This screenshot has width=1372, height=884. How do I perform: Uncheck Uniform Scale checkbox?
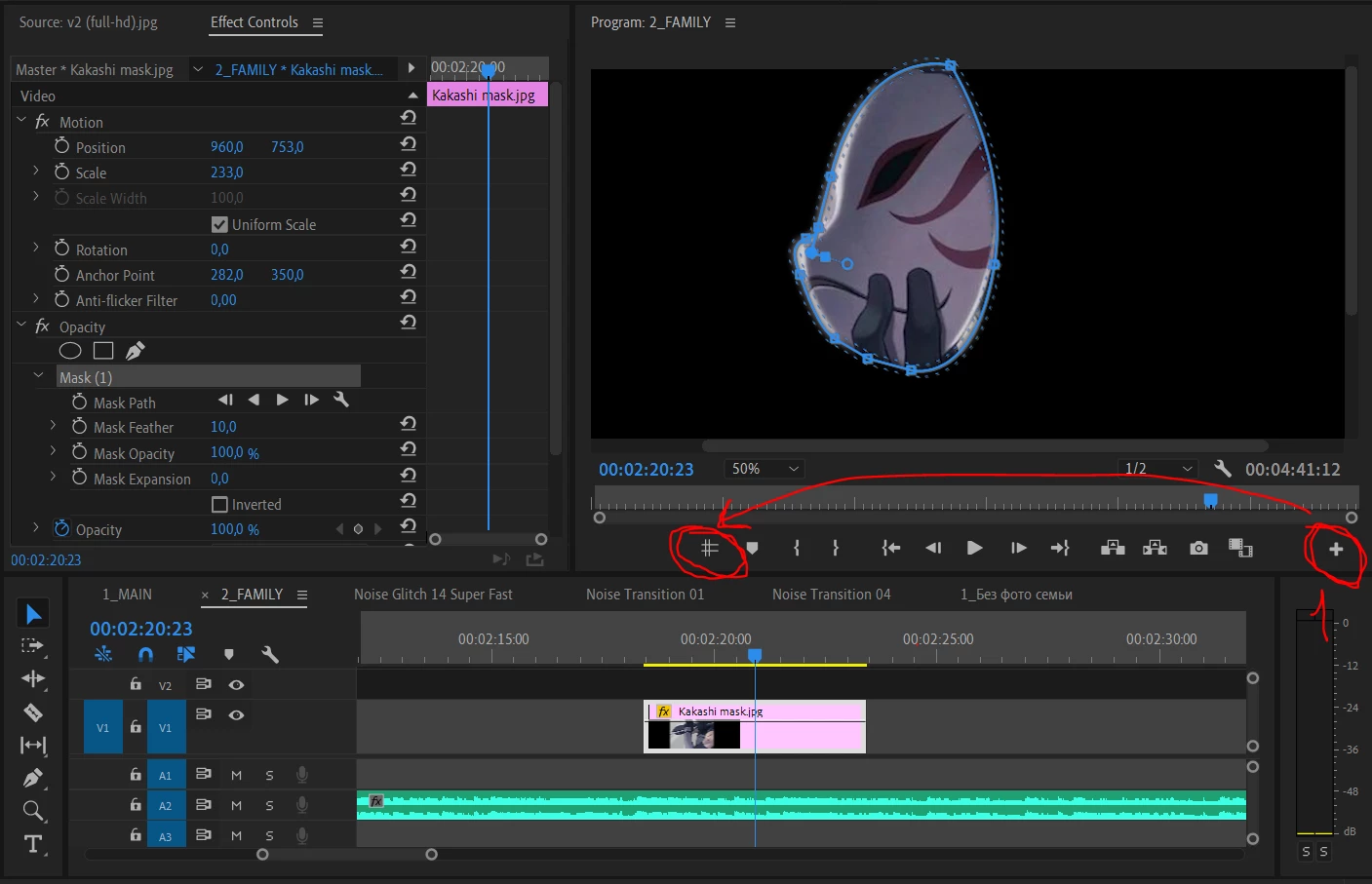tap(219, 224)
